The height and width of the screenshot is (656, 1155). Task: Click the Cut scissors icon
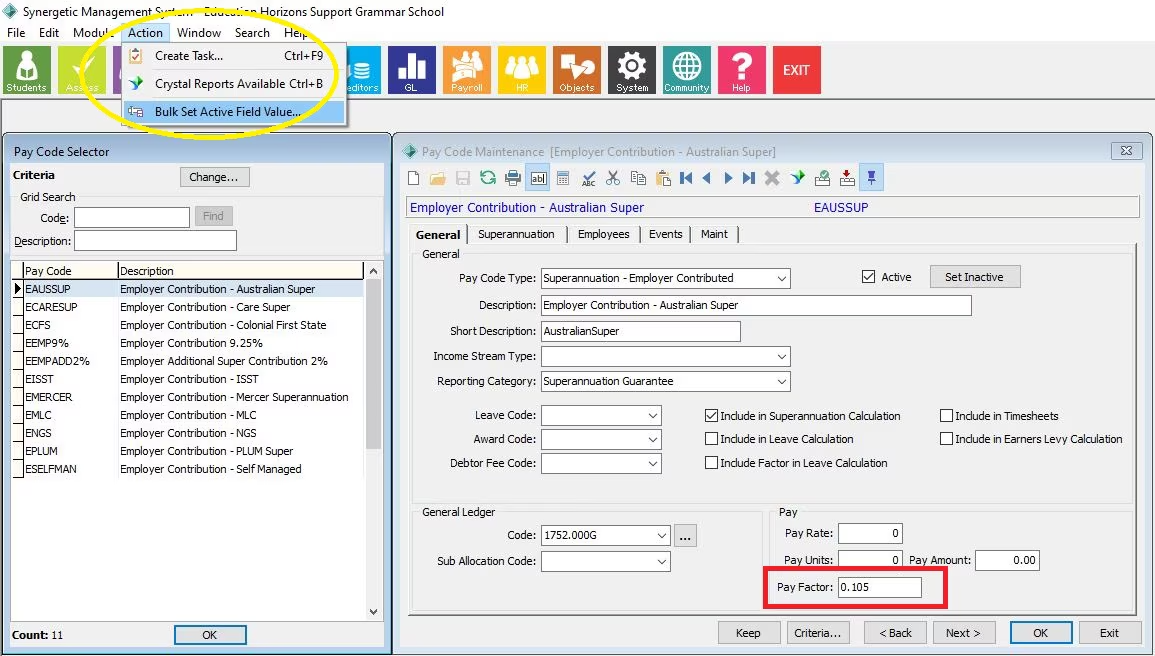(x=613, y=177)
